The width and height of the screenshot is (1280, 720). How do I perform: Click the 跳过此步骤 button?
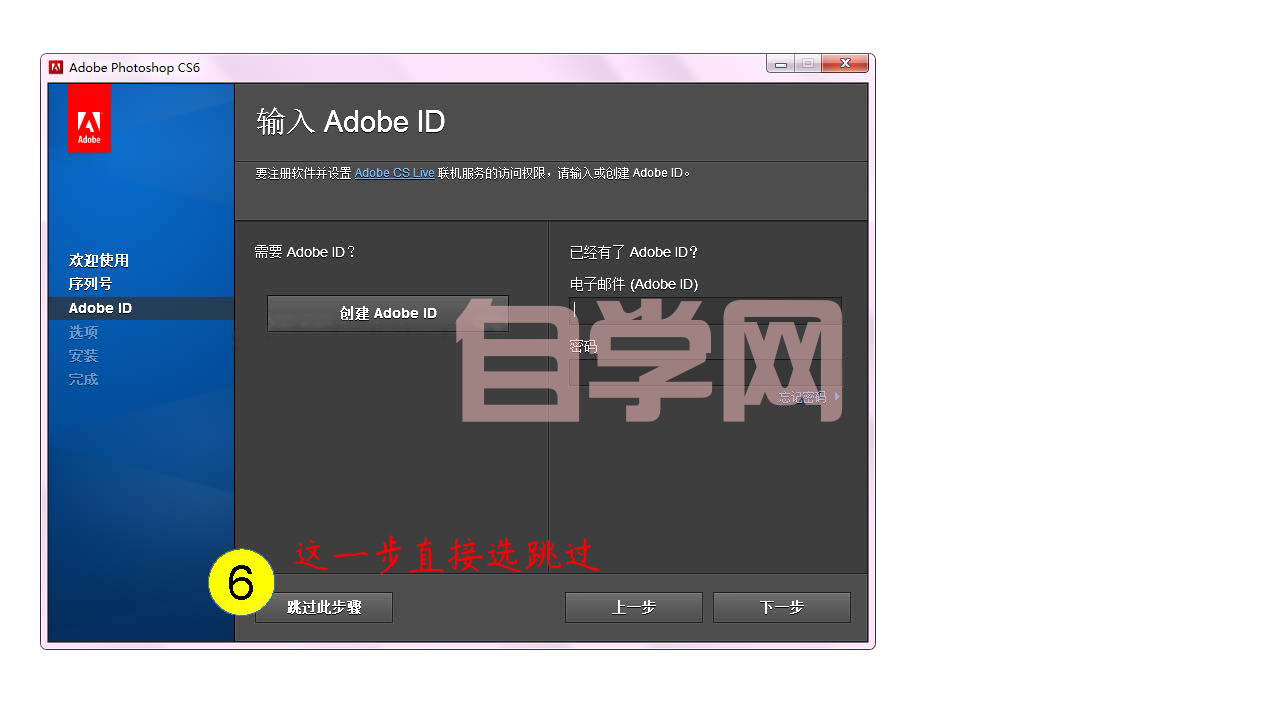click(324, 607)
